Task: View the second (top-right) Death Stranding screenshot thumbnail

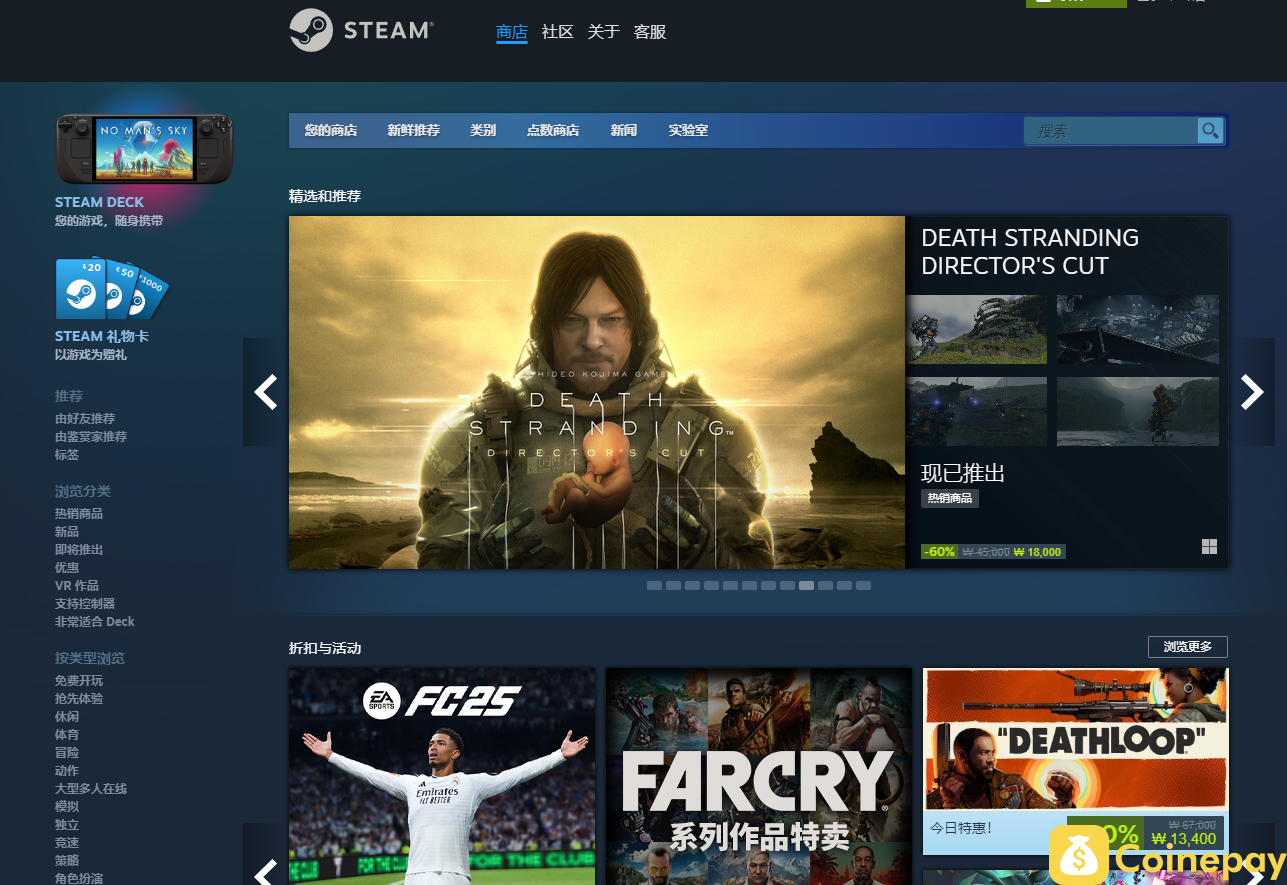Action: [x=1138, y=329]
